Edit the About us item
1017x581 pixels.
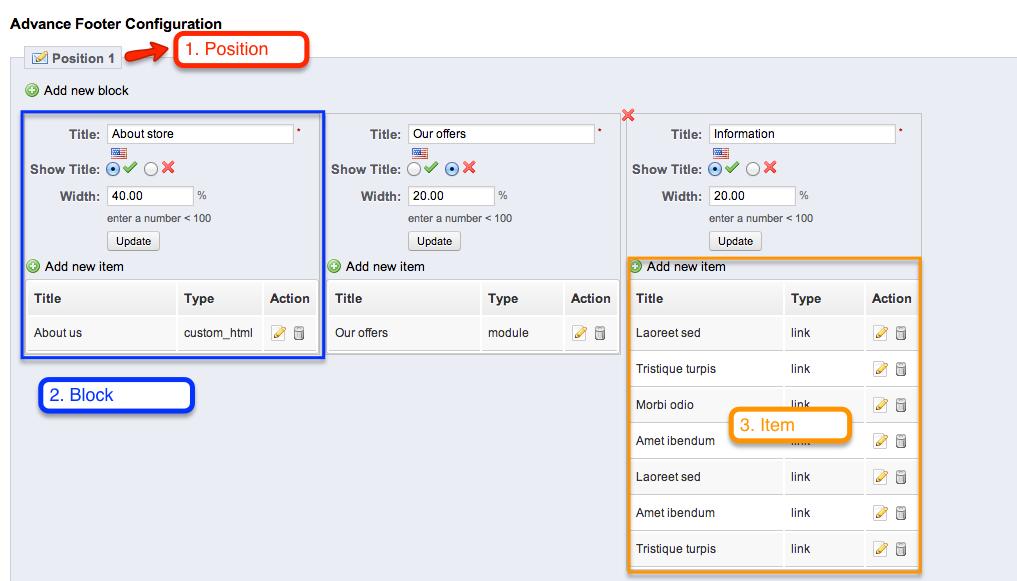click(279, 333)
